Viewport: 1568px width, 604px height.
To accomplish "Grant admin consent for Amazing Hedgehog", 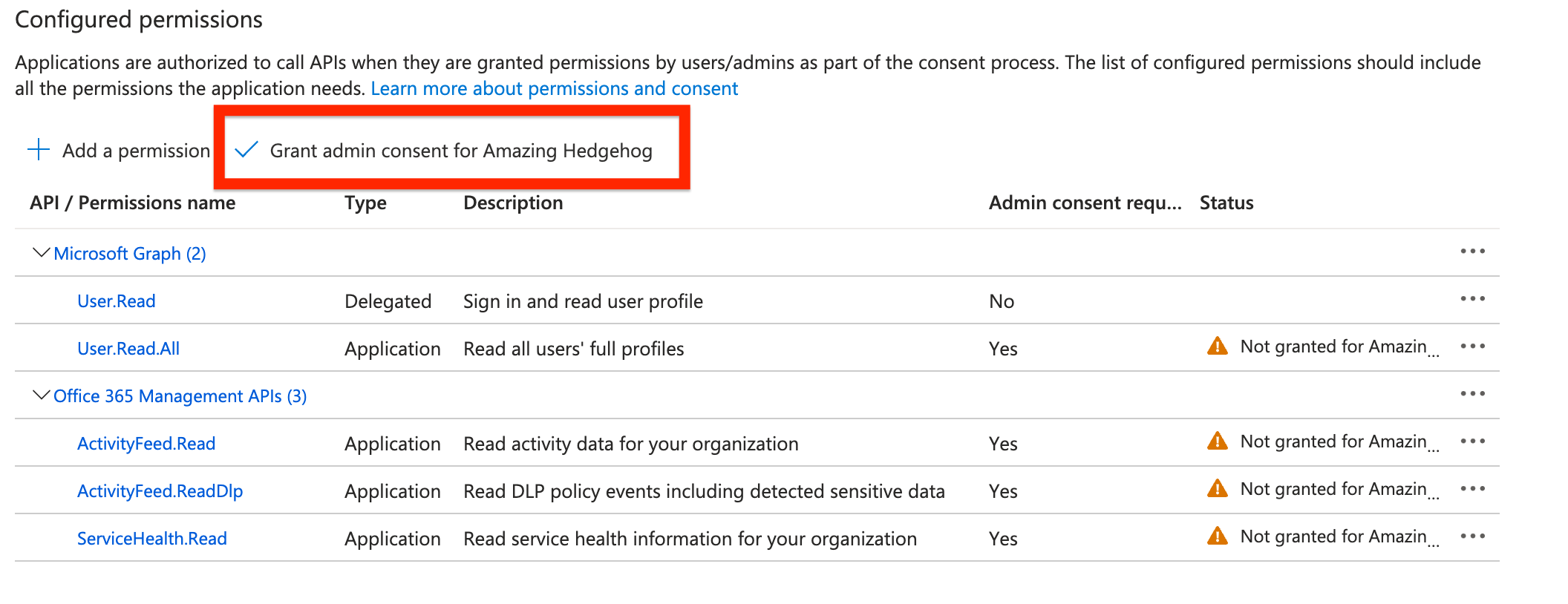I will click(460, 151).
